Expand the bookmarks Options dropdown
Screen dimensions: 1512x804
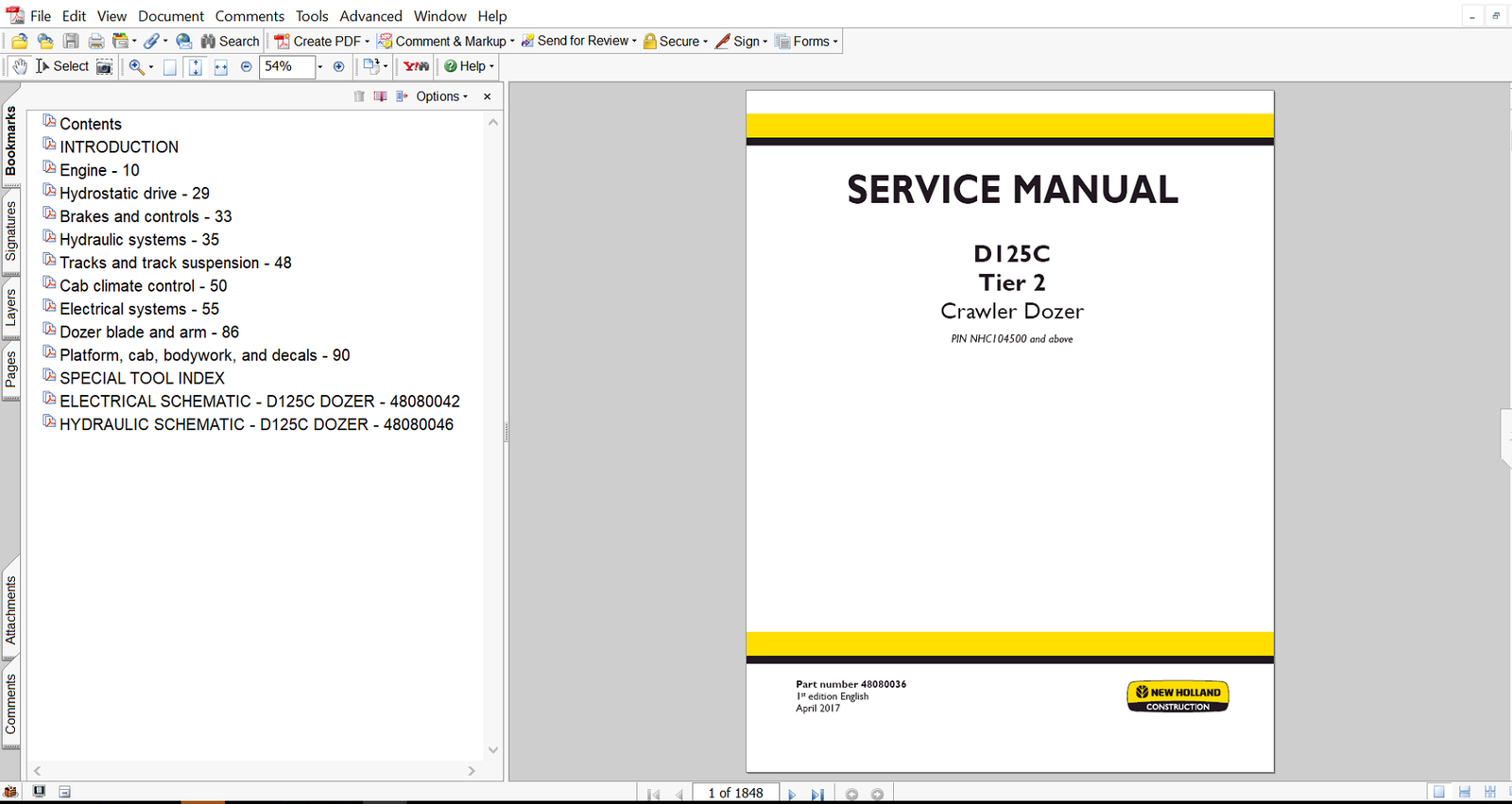(x=441, y=96)
